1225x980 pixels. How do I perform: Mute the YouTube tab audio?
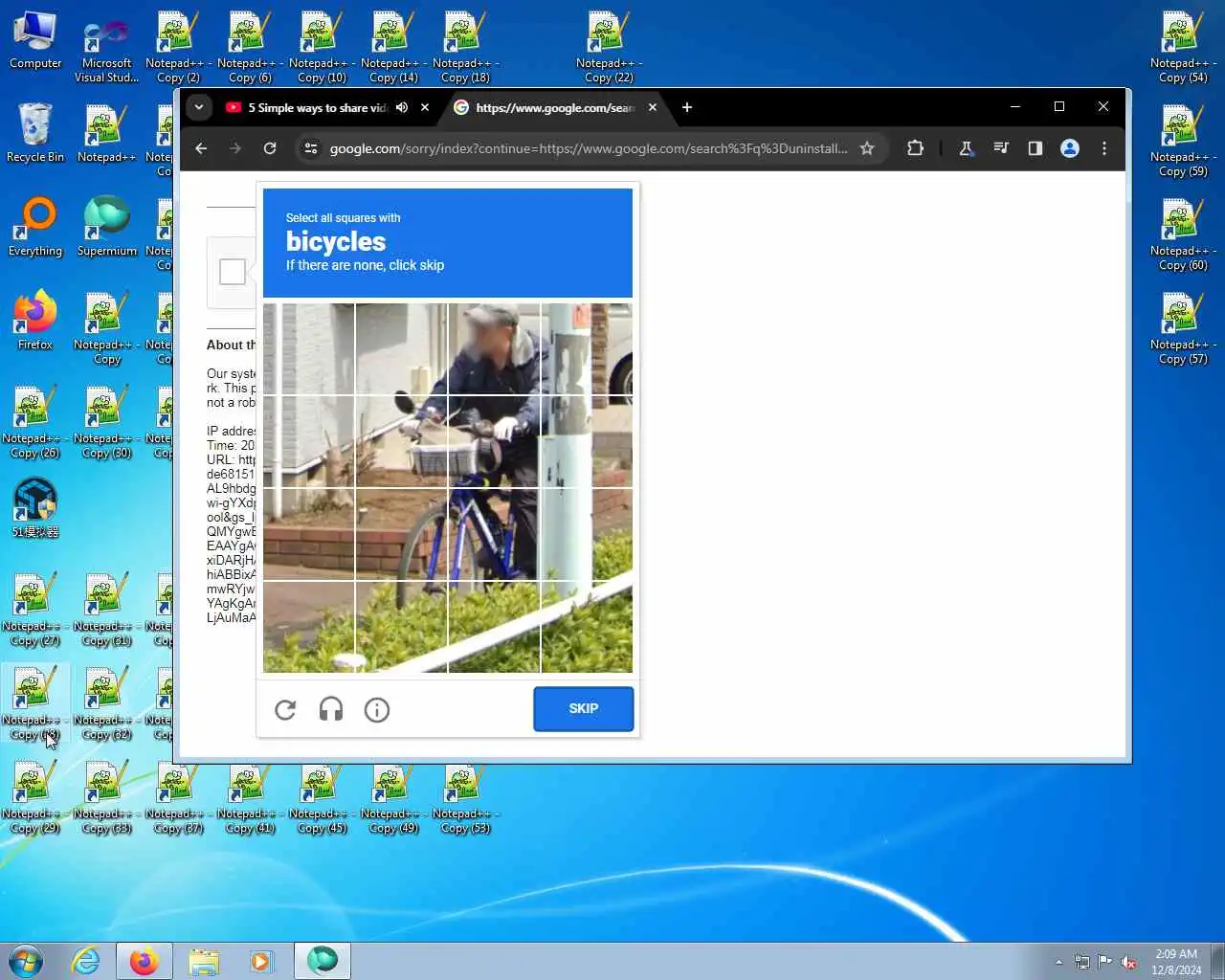pyautogui.click(x=402, y=107)
